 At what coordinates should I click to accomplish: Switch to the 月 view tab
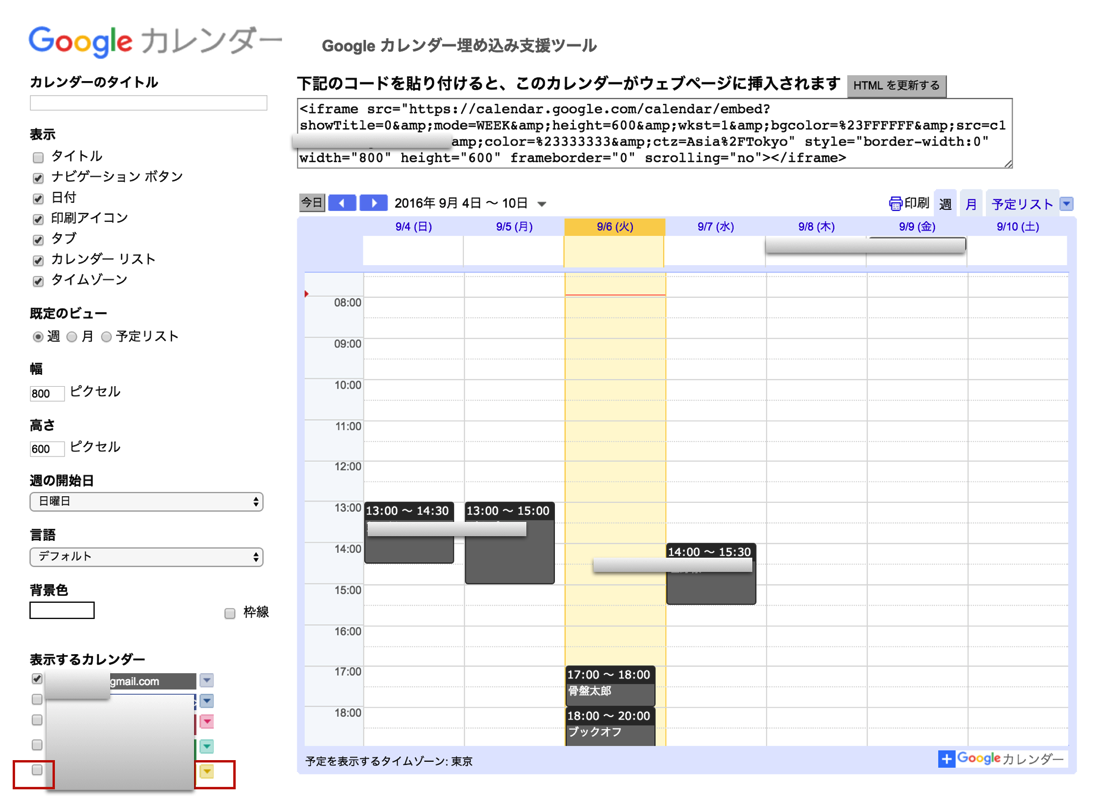(970, 204)
